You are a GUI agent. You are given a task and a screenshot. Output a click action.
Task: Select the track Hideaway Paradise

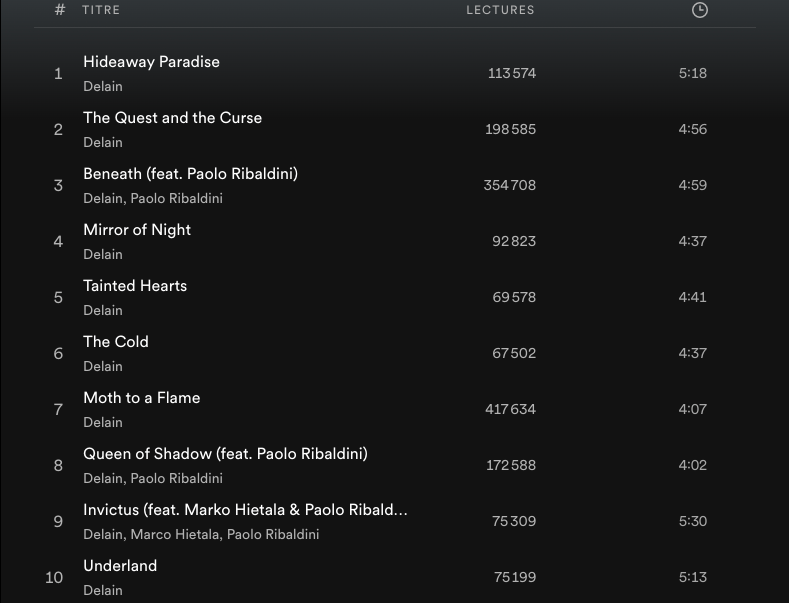point(151,62)
